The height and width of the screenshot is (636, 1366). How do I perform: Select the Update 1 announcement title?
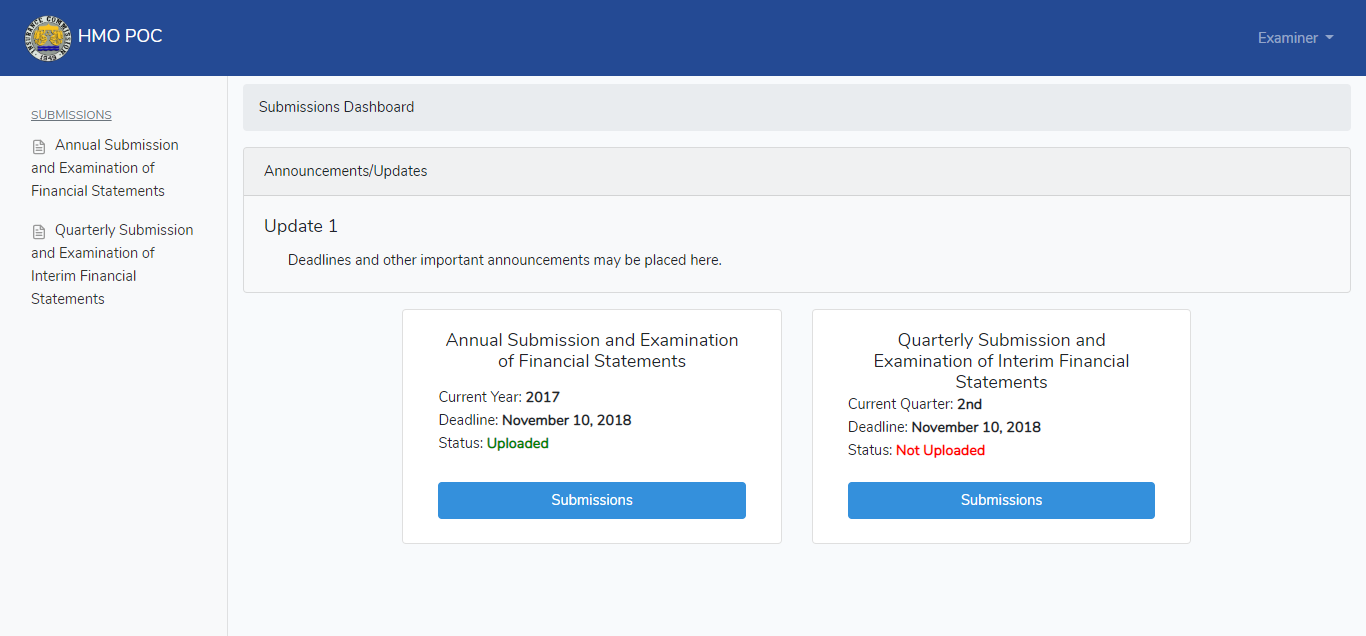(x=301, y=226)
